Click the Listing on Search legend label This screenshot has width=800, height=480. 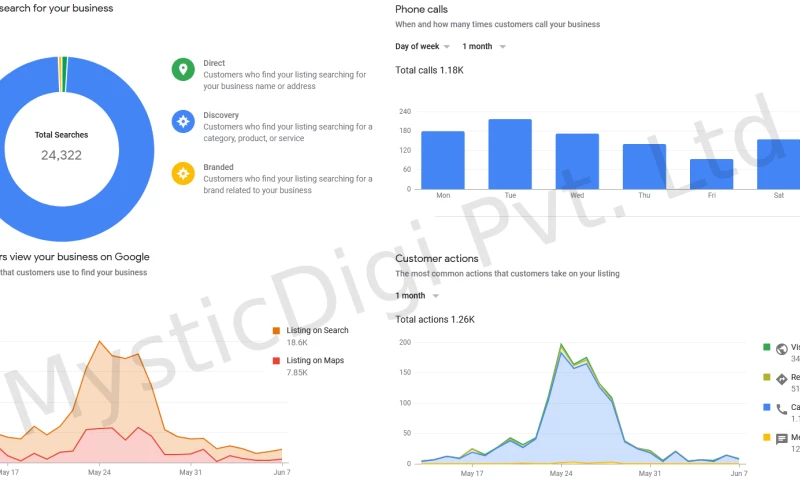click(x=317, y=330)
